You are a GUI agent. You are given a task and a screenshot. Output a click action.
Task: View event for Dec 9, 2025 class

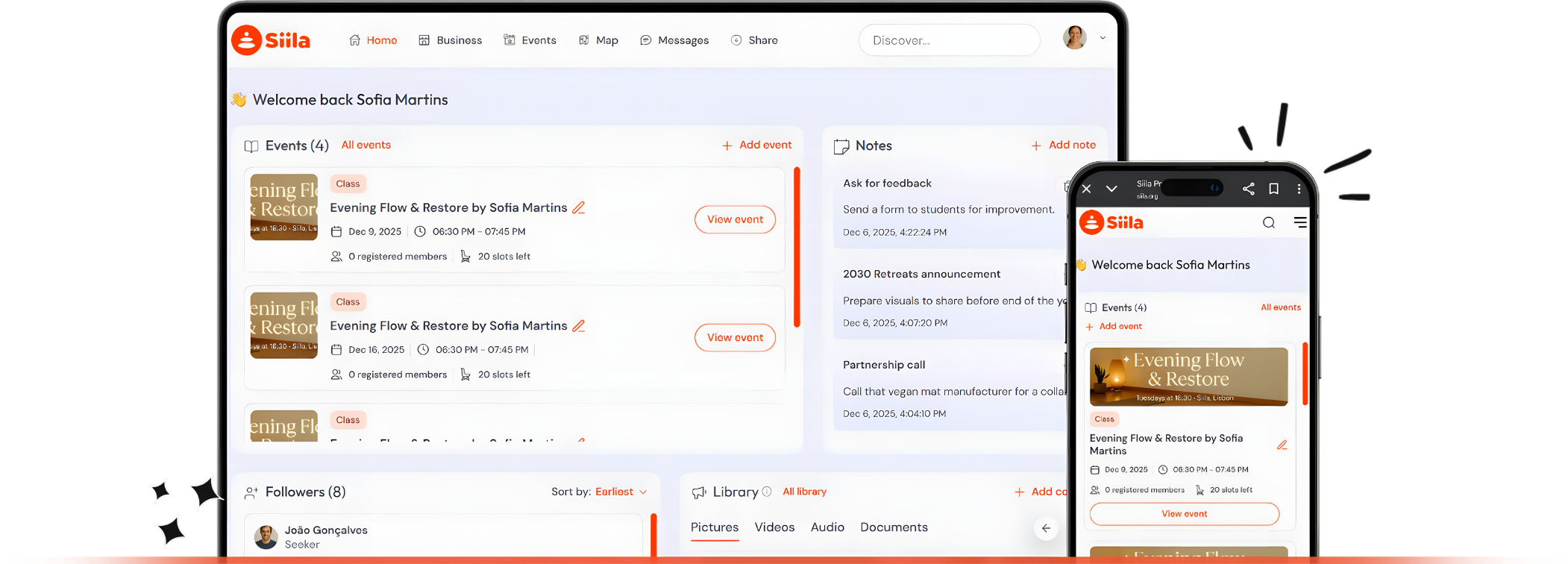[x=735, y=219]
